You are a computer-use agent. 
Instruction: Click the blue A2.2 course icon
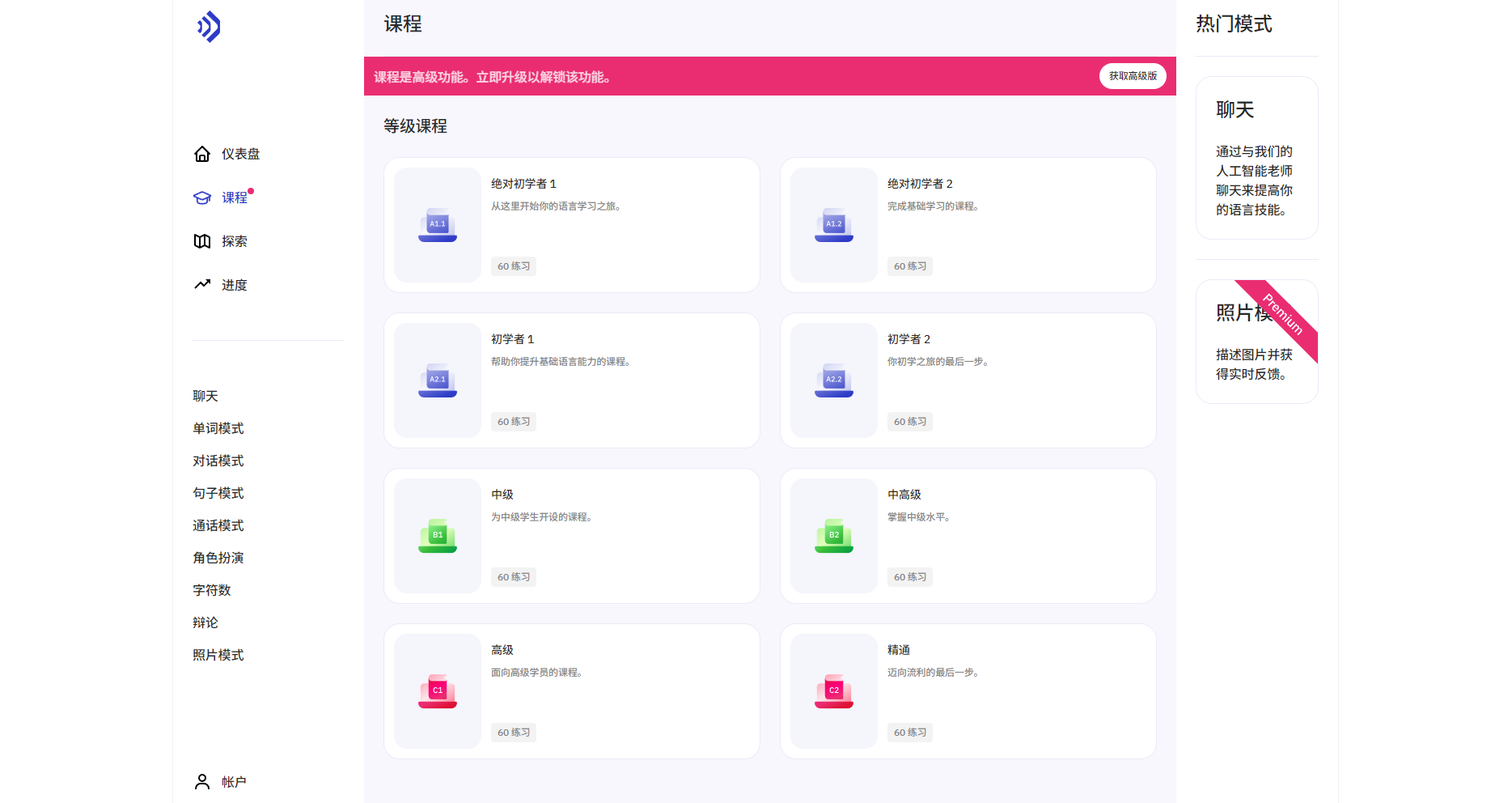(834, 380)
